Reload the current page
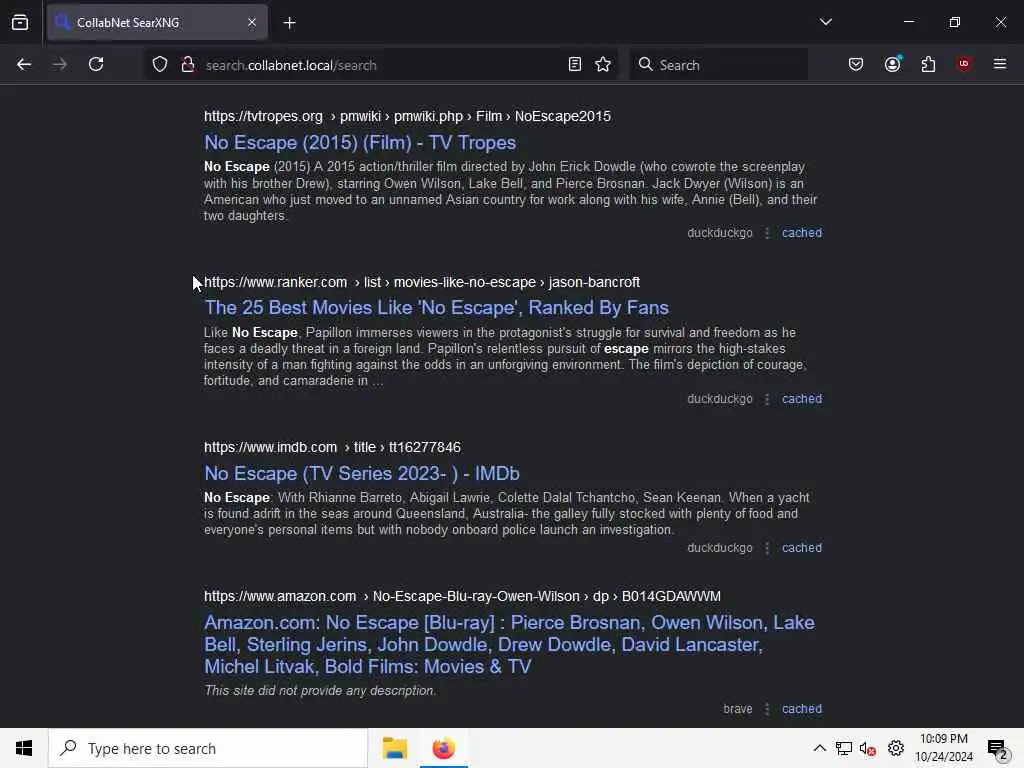This screenshot has height=768, width=1024. pyautogui.click(x=96, y=64)
